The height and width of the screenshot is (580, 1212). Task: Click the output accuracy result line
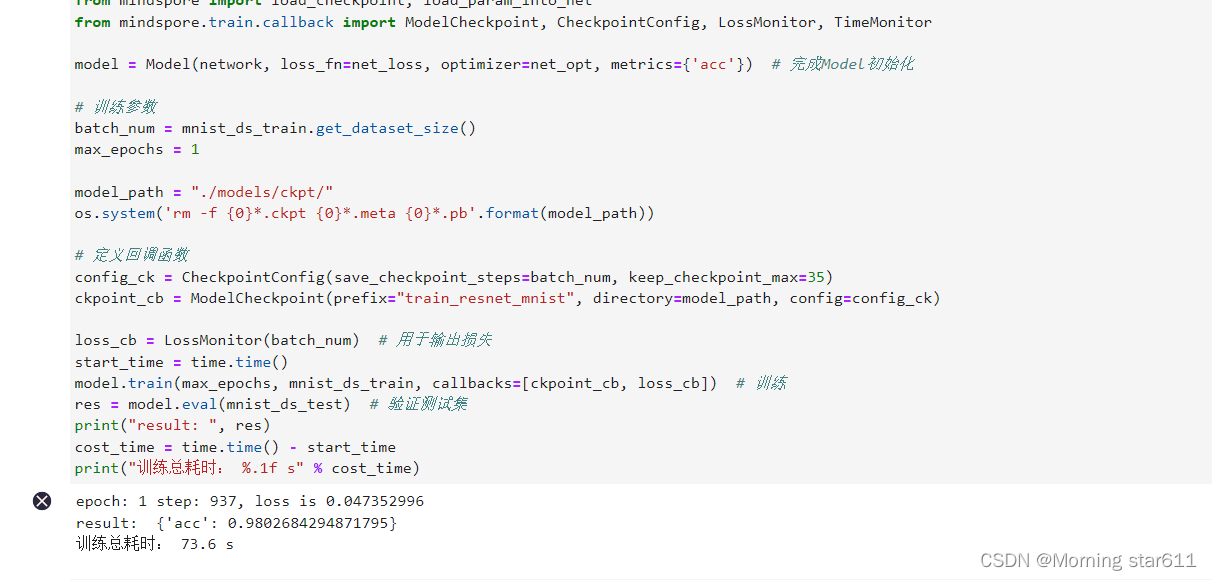[236, 523]
